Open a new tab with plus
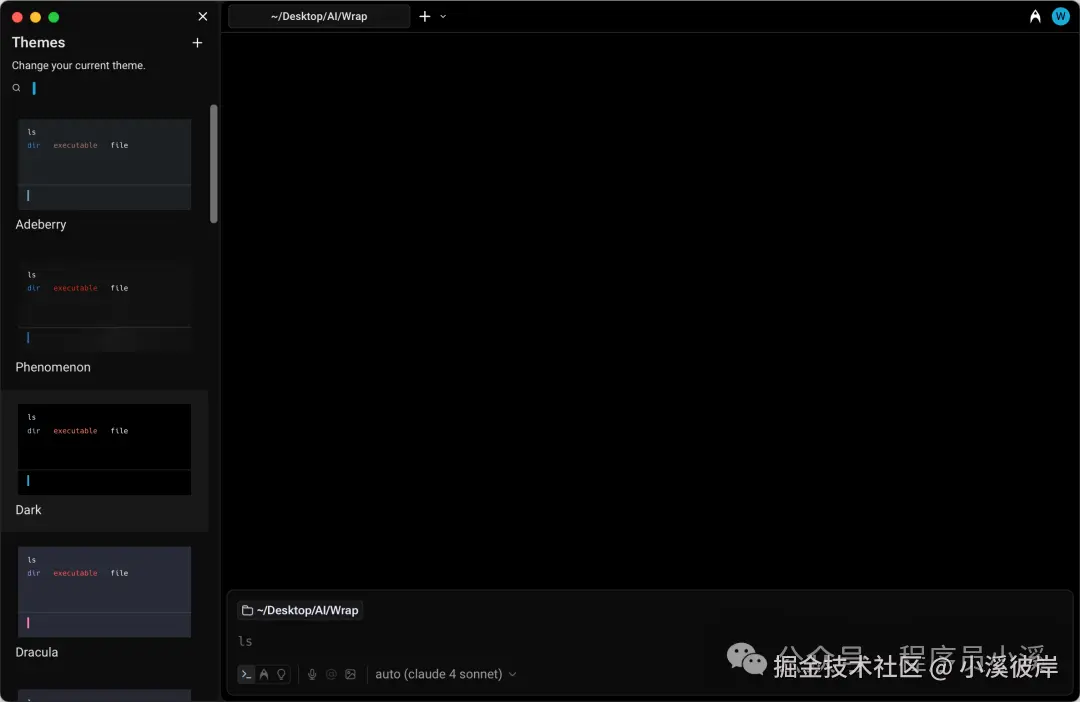This screenshot has width=1080, height=702. click(425, 17)
